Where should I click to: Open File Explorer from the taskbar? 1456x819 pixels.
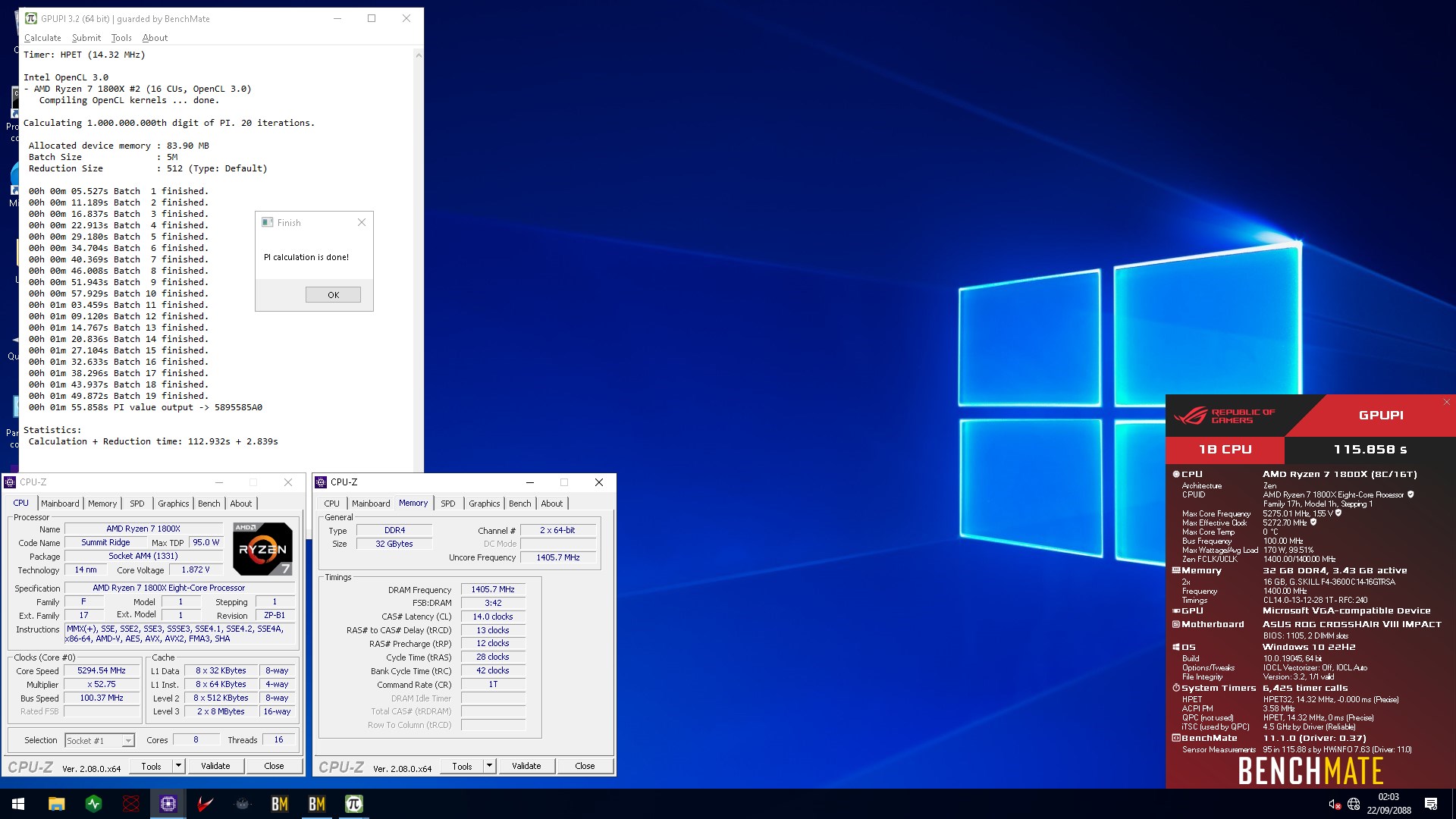56,804
